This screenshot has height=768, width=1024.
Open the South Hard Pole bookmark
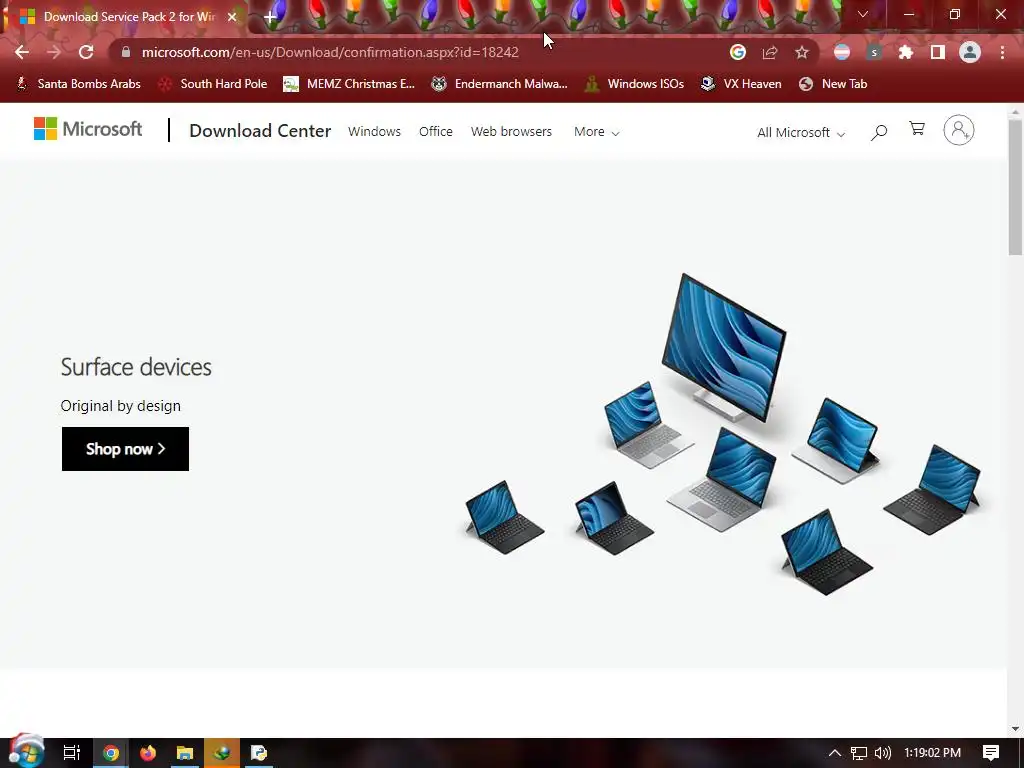[213, 84]
